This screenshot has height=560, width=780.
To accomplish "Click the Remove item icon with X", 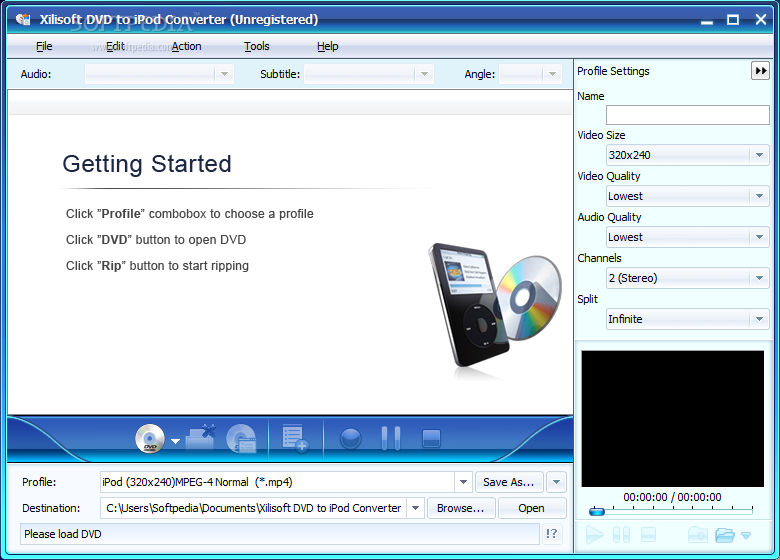I will click(200, 438).
